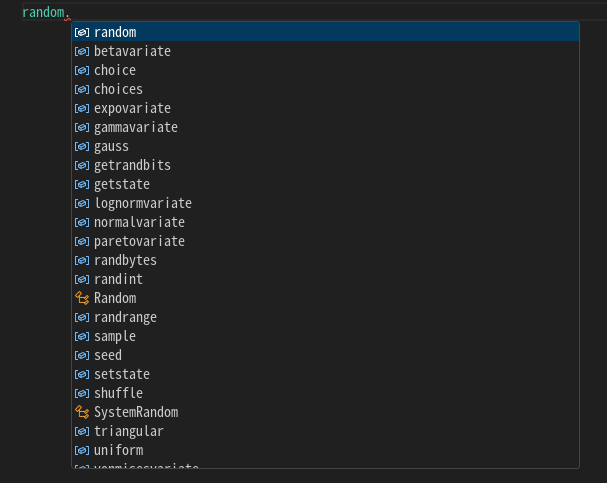
Task: Click the class icon next to SystemRandom
Action: point(82,412)
